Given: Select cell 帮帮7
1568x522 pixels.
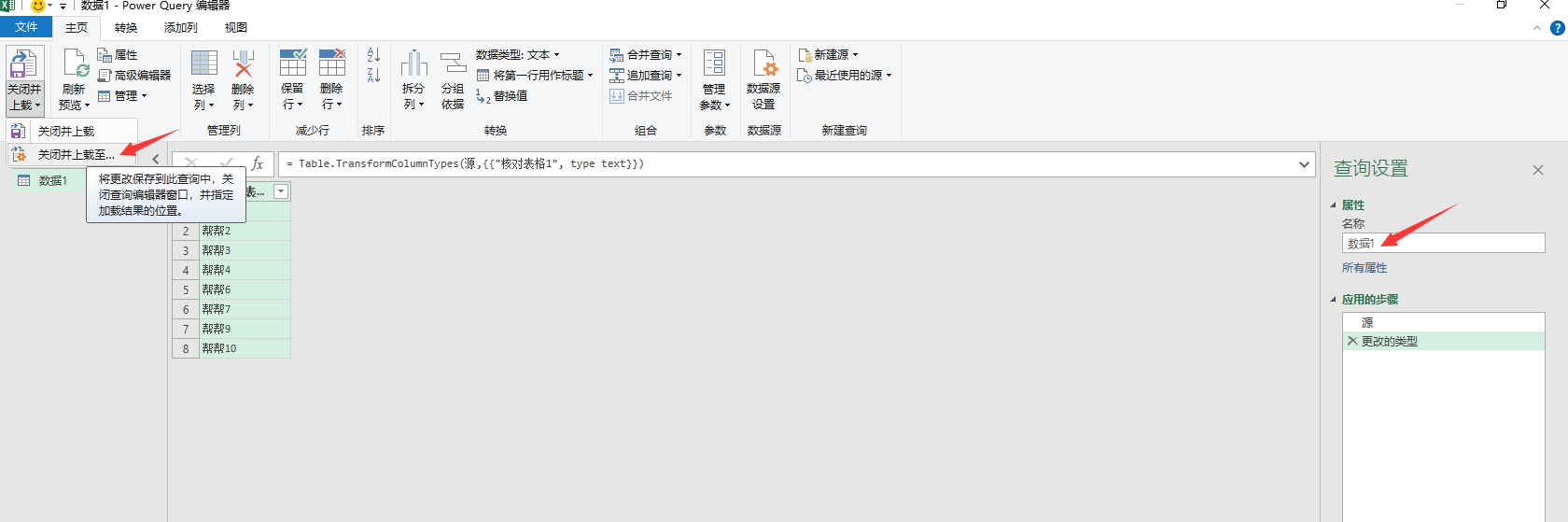Looking at the screenshot, I should [245, 309].
